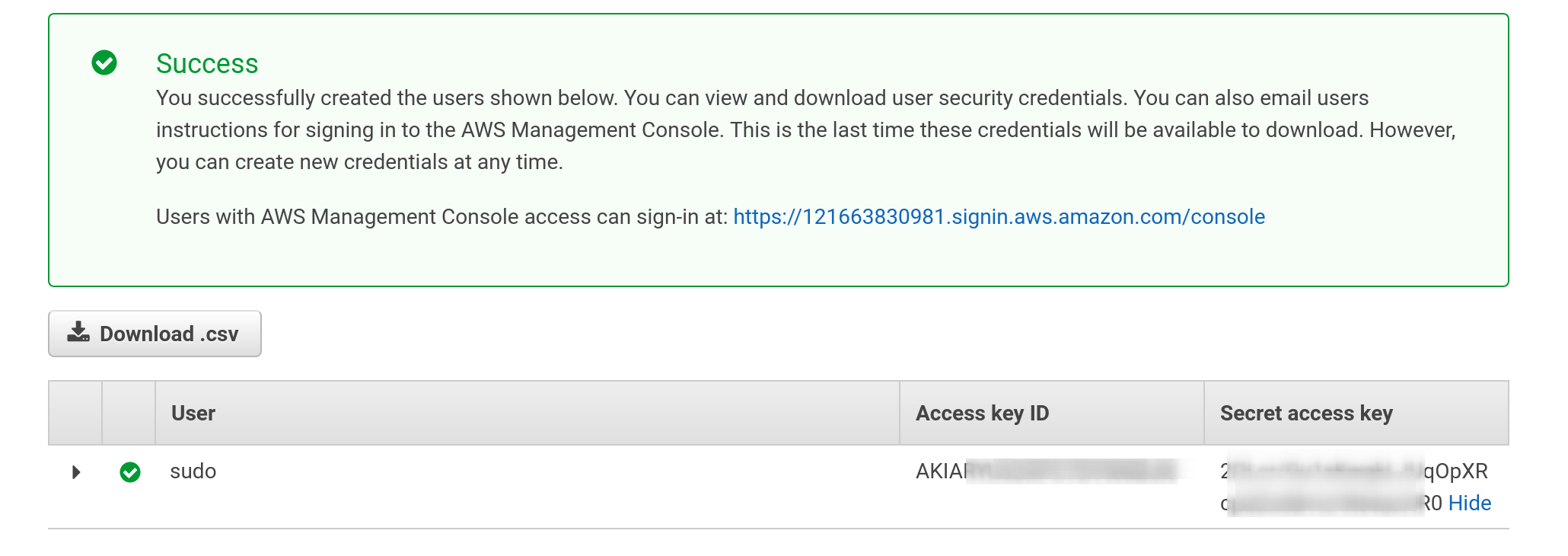
Task: Click the green Success checkmark icon
Action: tap(104, 62)
